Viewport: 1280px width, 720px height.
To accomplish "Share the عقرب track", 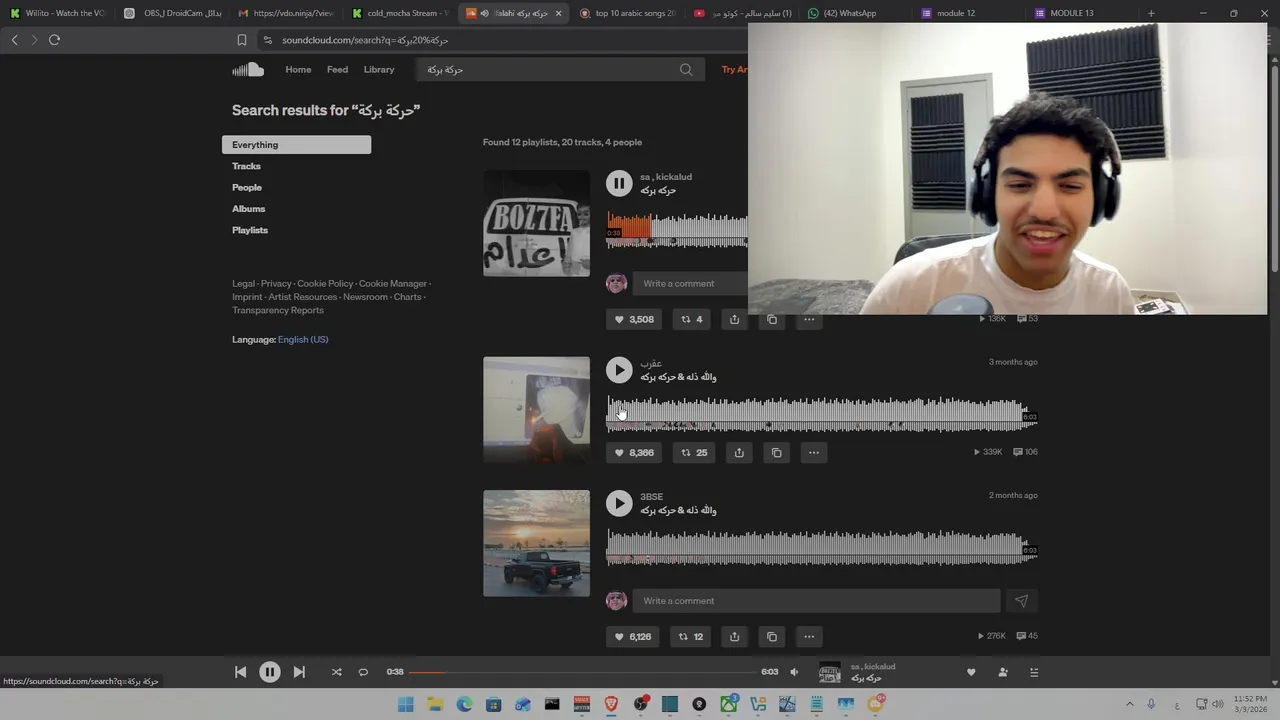I will pos(739,452).
